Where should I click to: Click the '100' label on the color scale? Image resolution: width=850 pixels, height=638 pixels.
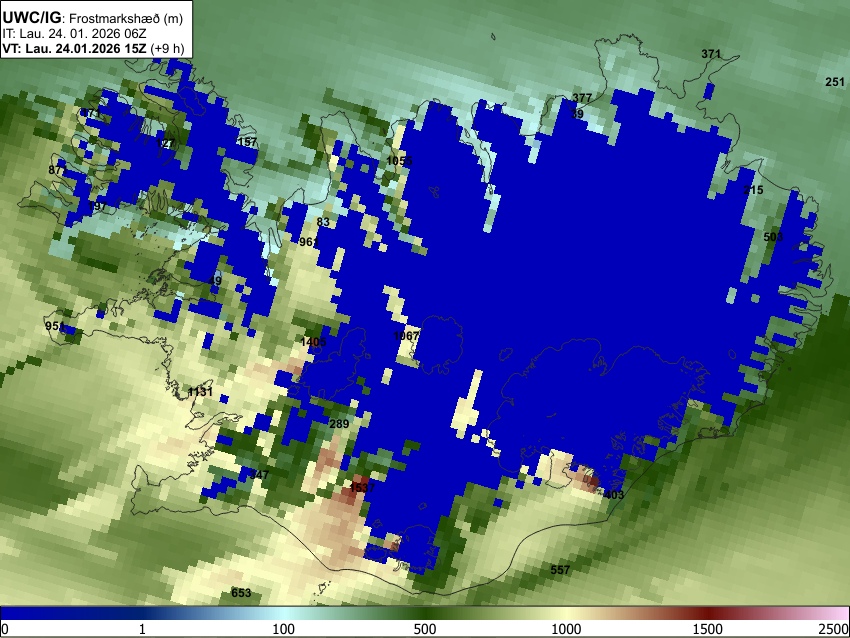[x=284, y=629]
